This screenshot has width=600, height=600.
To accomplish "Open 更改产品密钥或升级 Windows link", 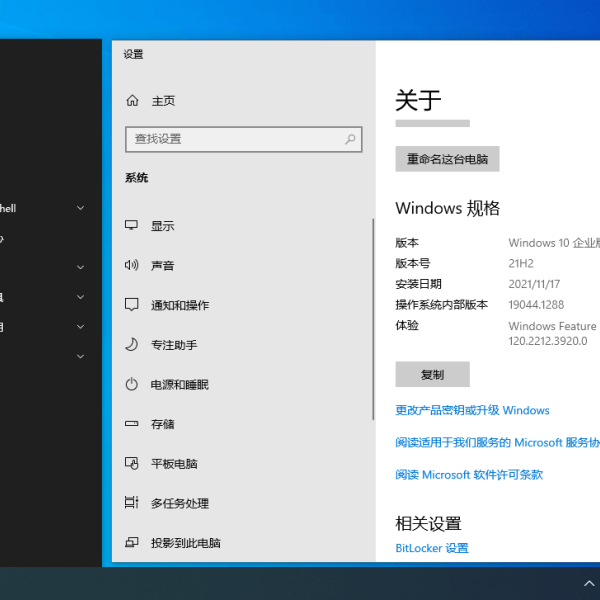I will tap(472, 410).
